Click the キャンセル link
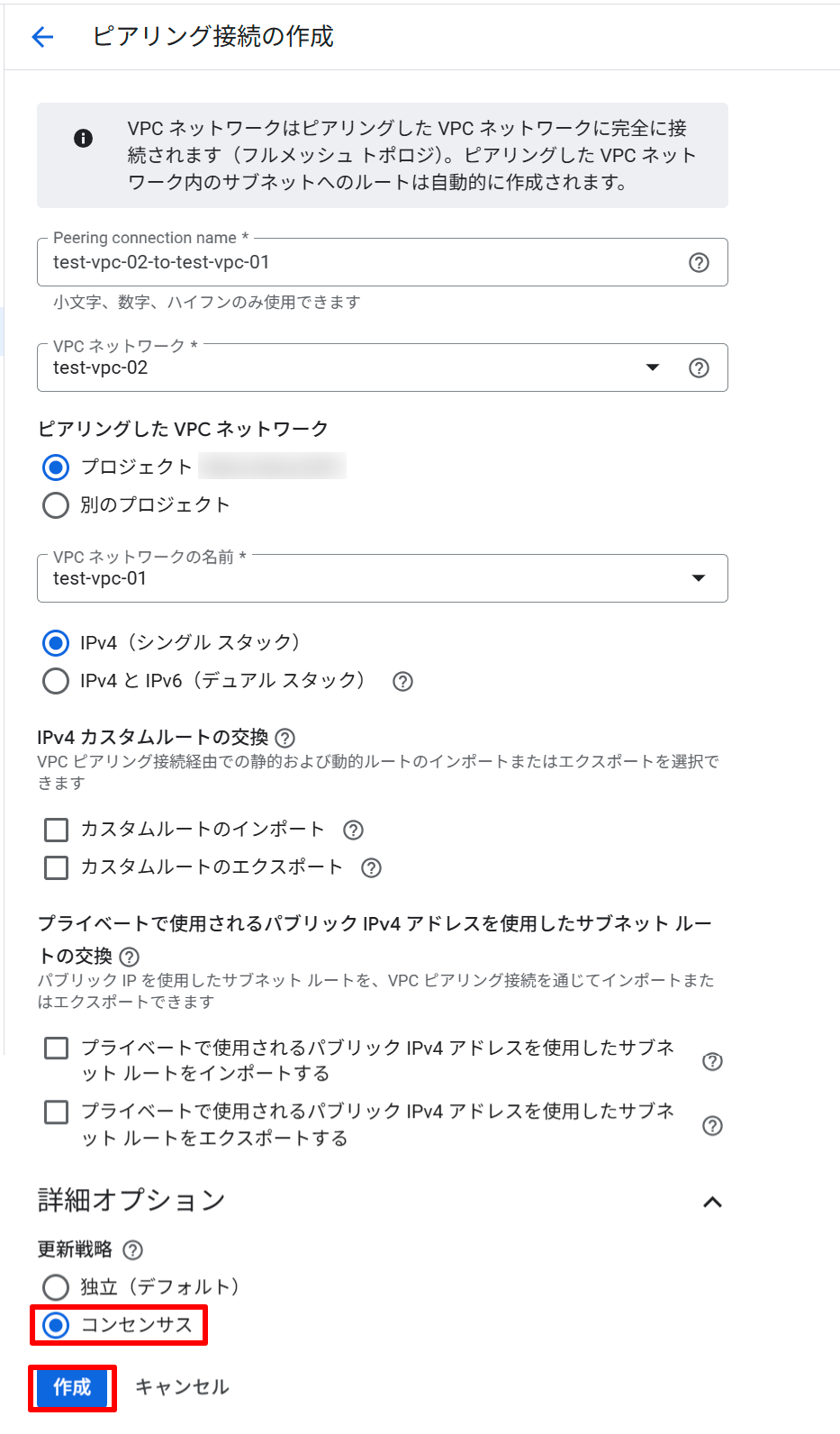Viewport: 840px width, 1434px height. (181, 1387)
